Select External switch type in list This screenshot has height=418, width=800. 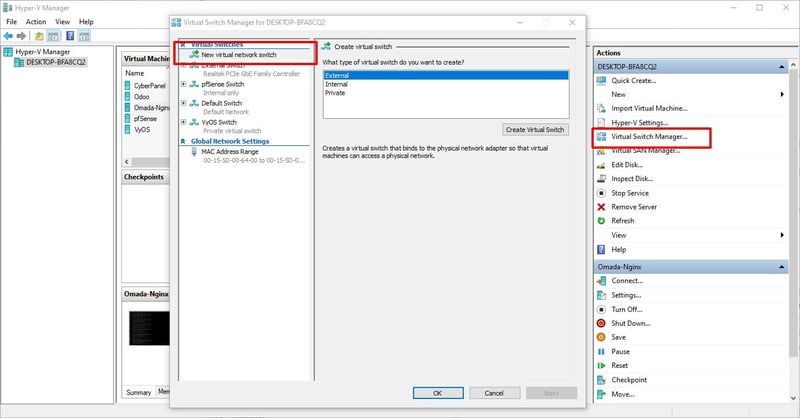pos(445,76)
